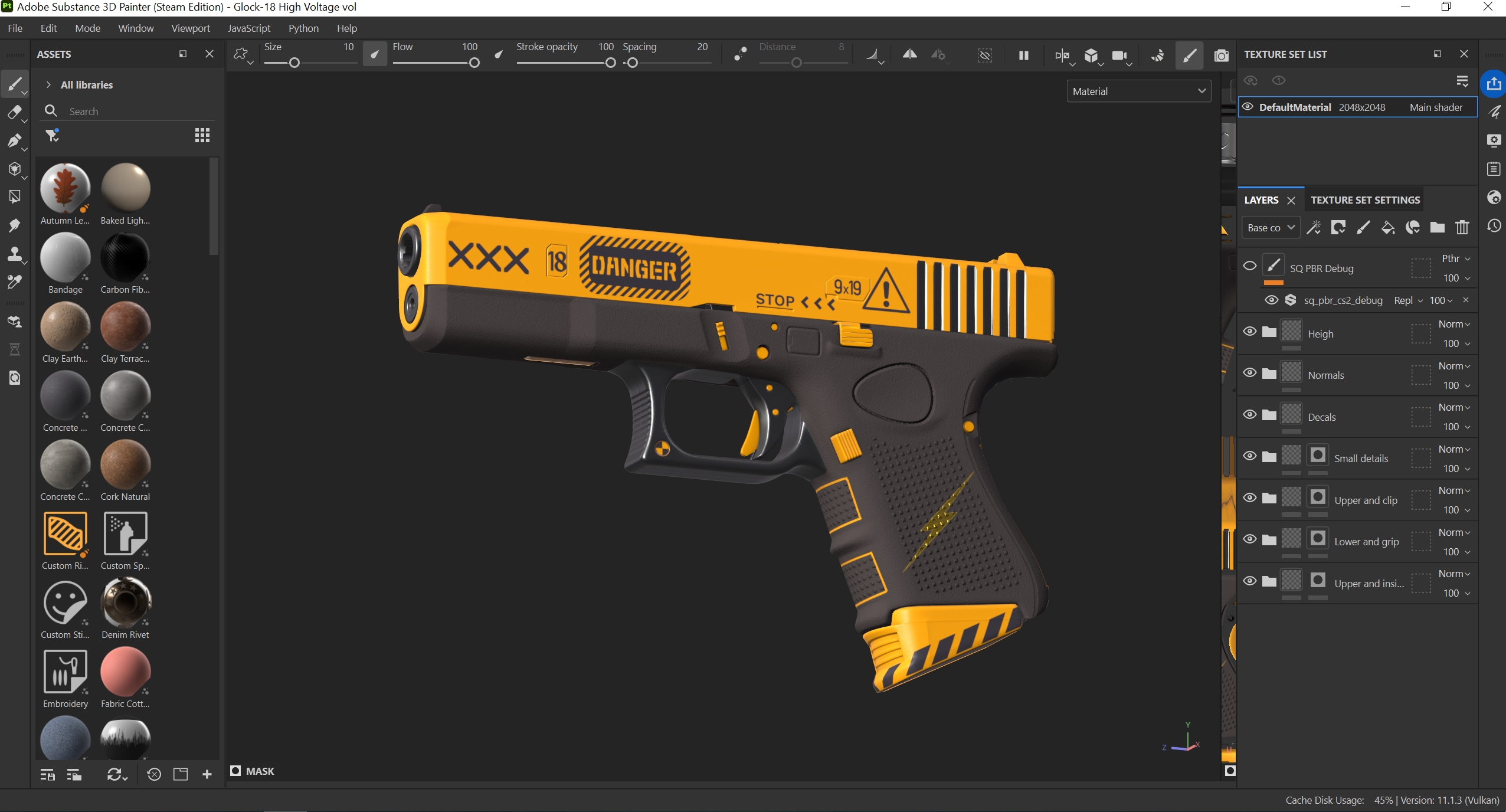The width and height of the screenshot is (1506, 812).
Task: Expand the All libraries tree
Action: click(x=48, y=85)
